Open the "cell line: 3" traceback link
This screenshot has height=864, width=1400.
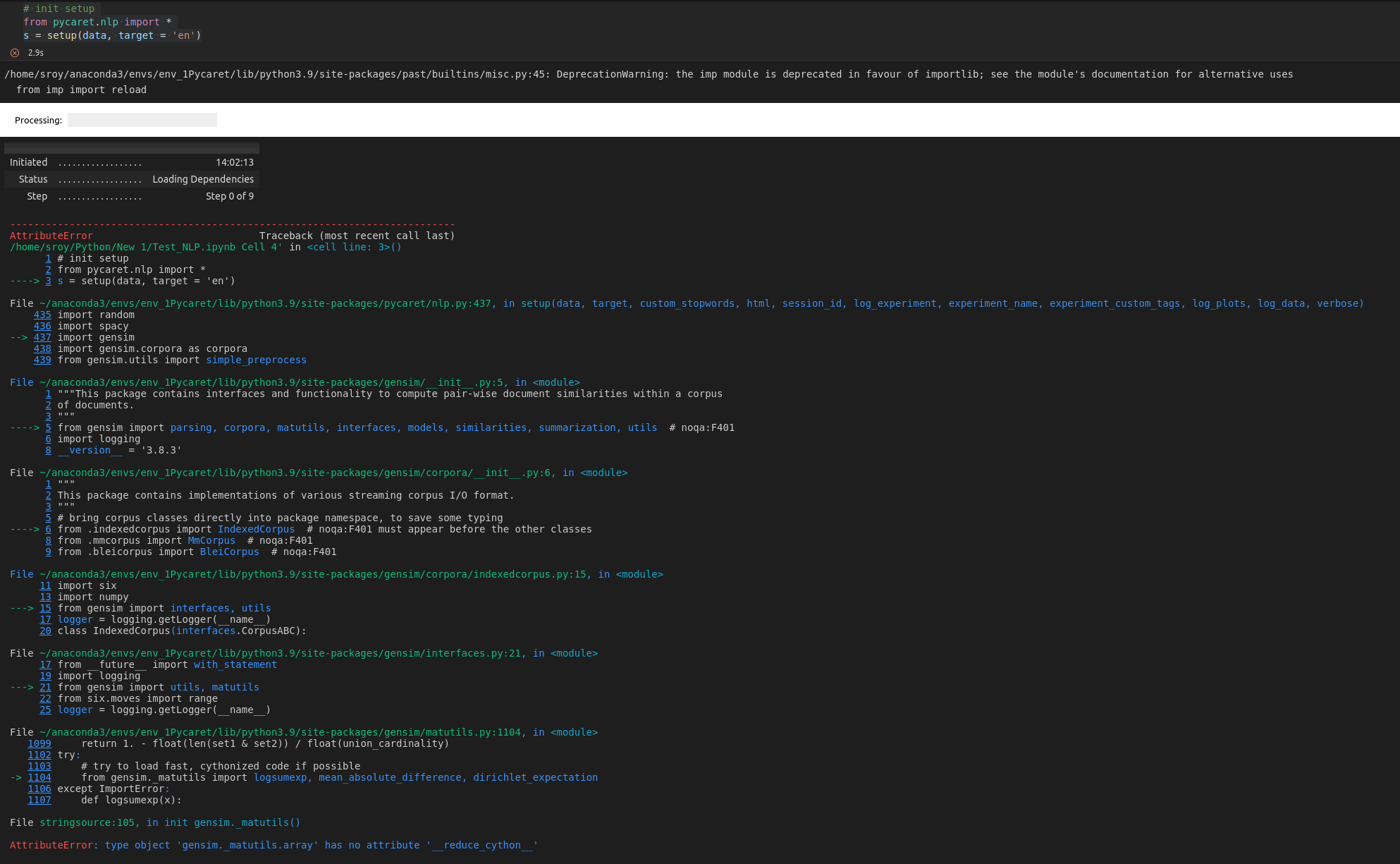click(x=349, y=247)
